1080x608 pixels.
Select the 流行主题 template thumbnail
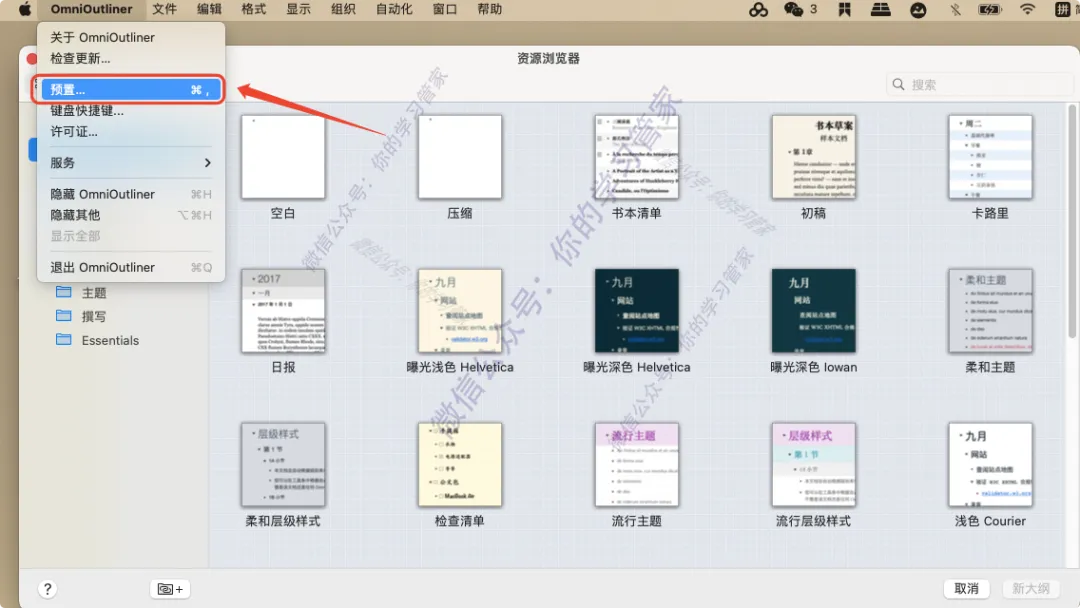click(x=636, y=465)
